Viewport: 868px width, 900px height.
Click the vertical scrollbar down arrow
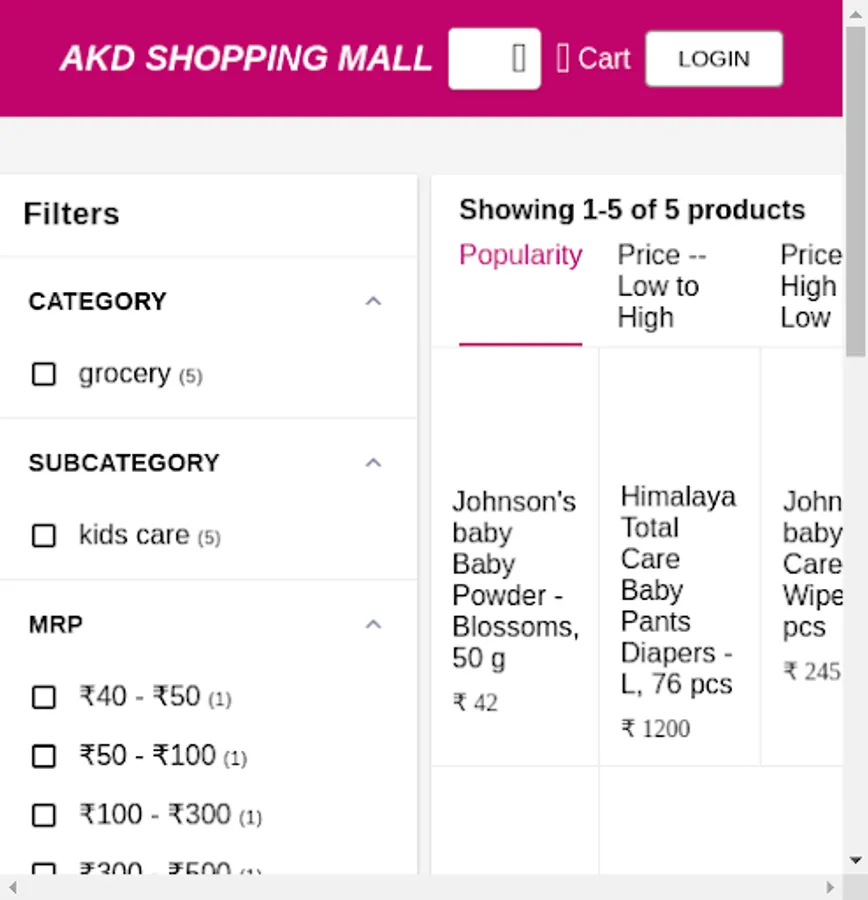856,860
